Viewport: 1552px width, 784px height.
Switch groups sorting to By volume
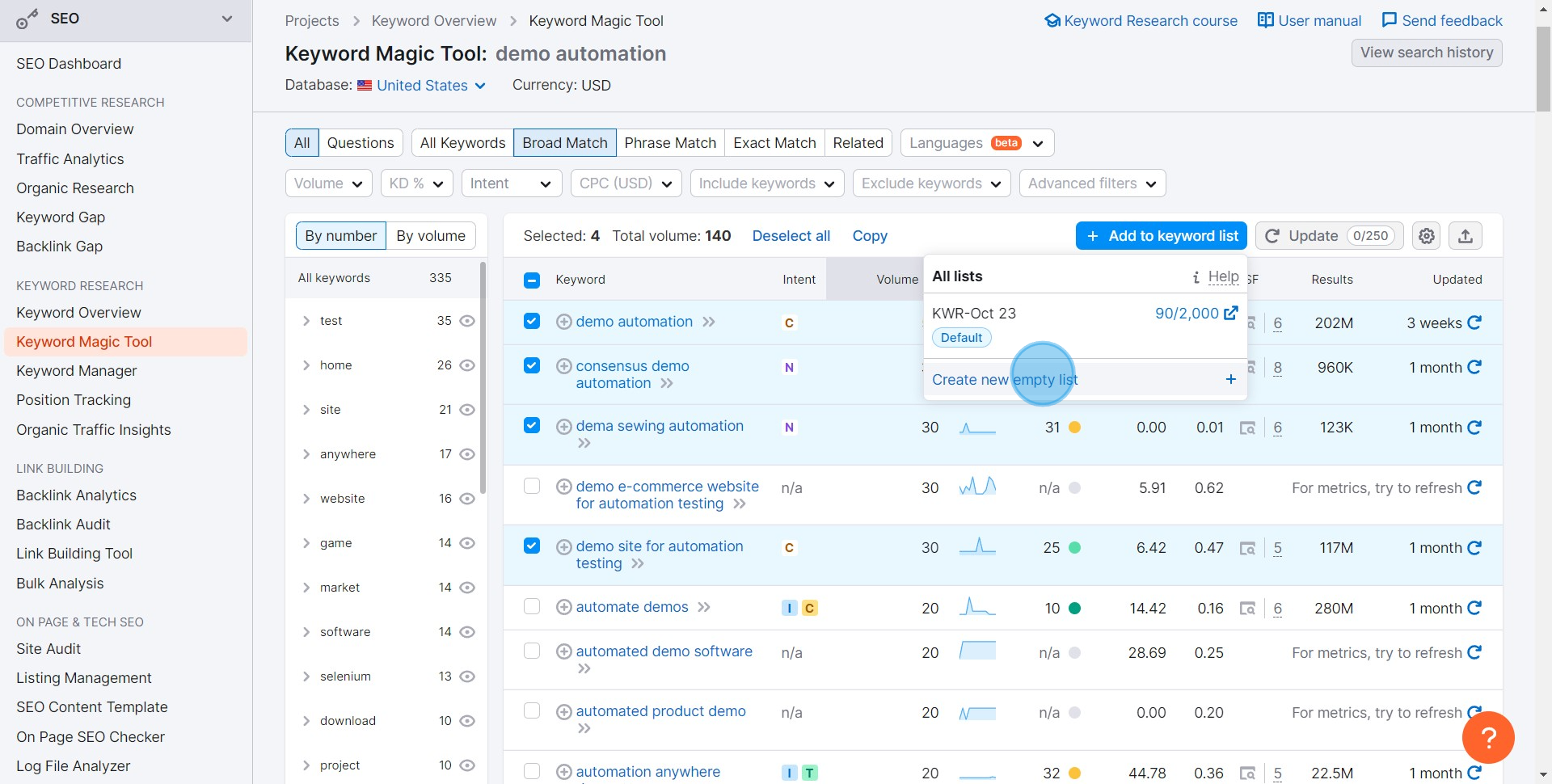(431, 236)
